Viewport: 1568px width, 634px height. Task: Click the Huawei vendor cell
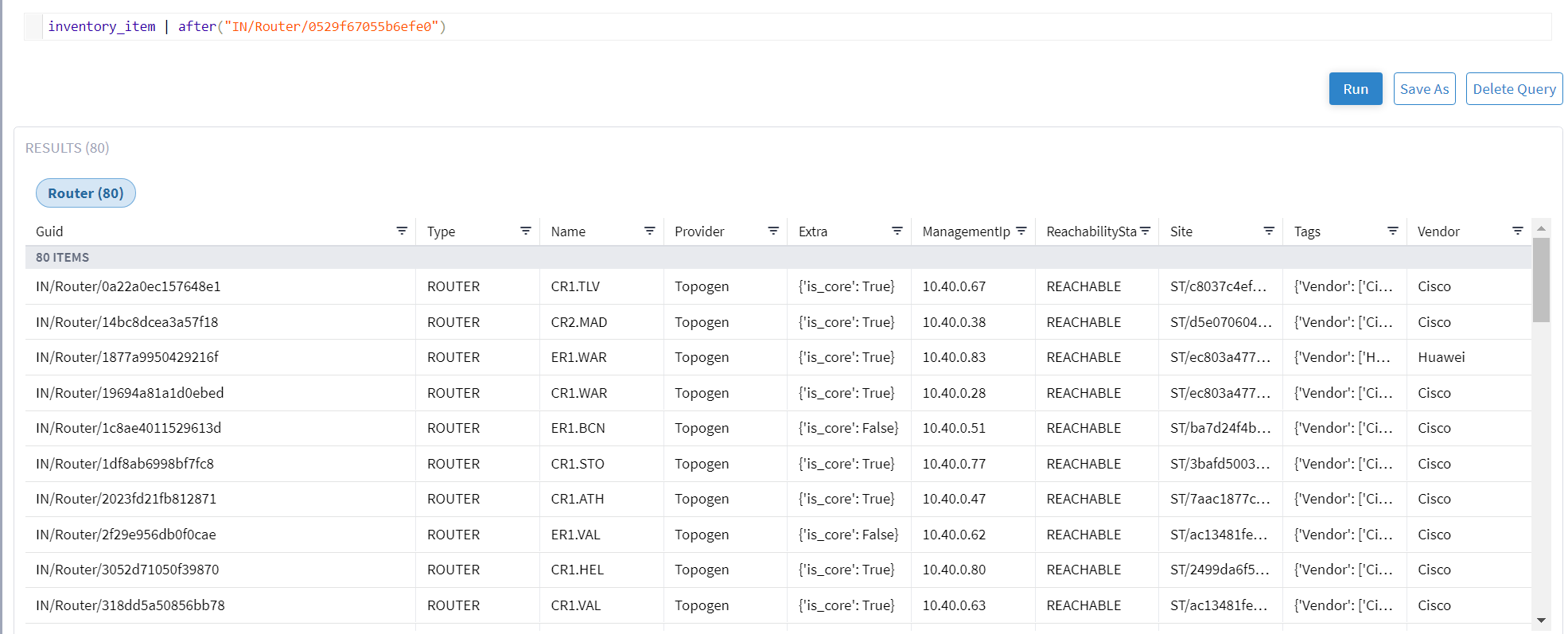[x=1441, y=357]
